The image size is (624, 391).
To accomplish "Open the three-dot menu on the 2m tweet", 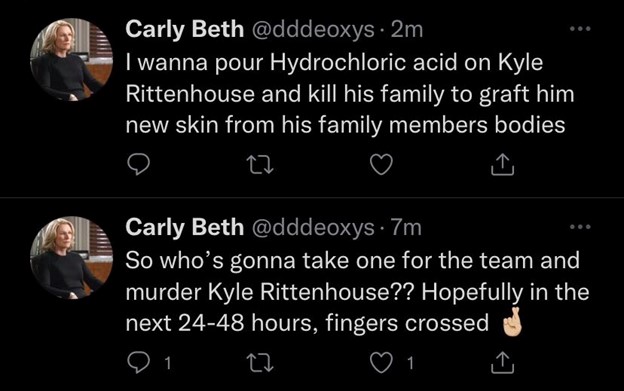I will pyautogui.click(x=580, y=29).
